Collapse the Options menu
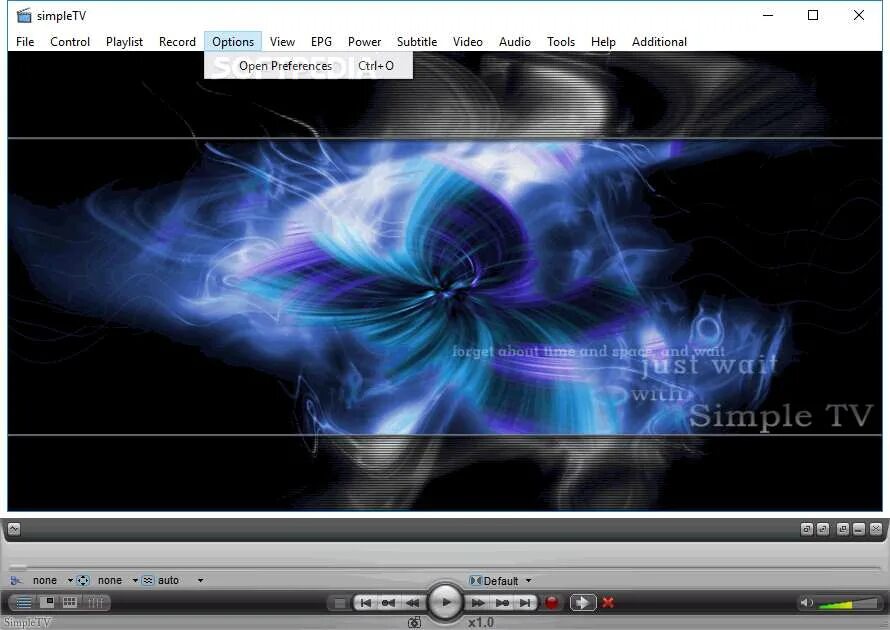 click(x=233, y=41)
